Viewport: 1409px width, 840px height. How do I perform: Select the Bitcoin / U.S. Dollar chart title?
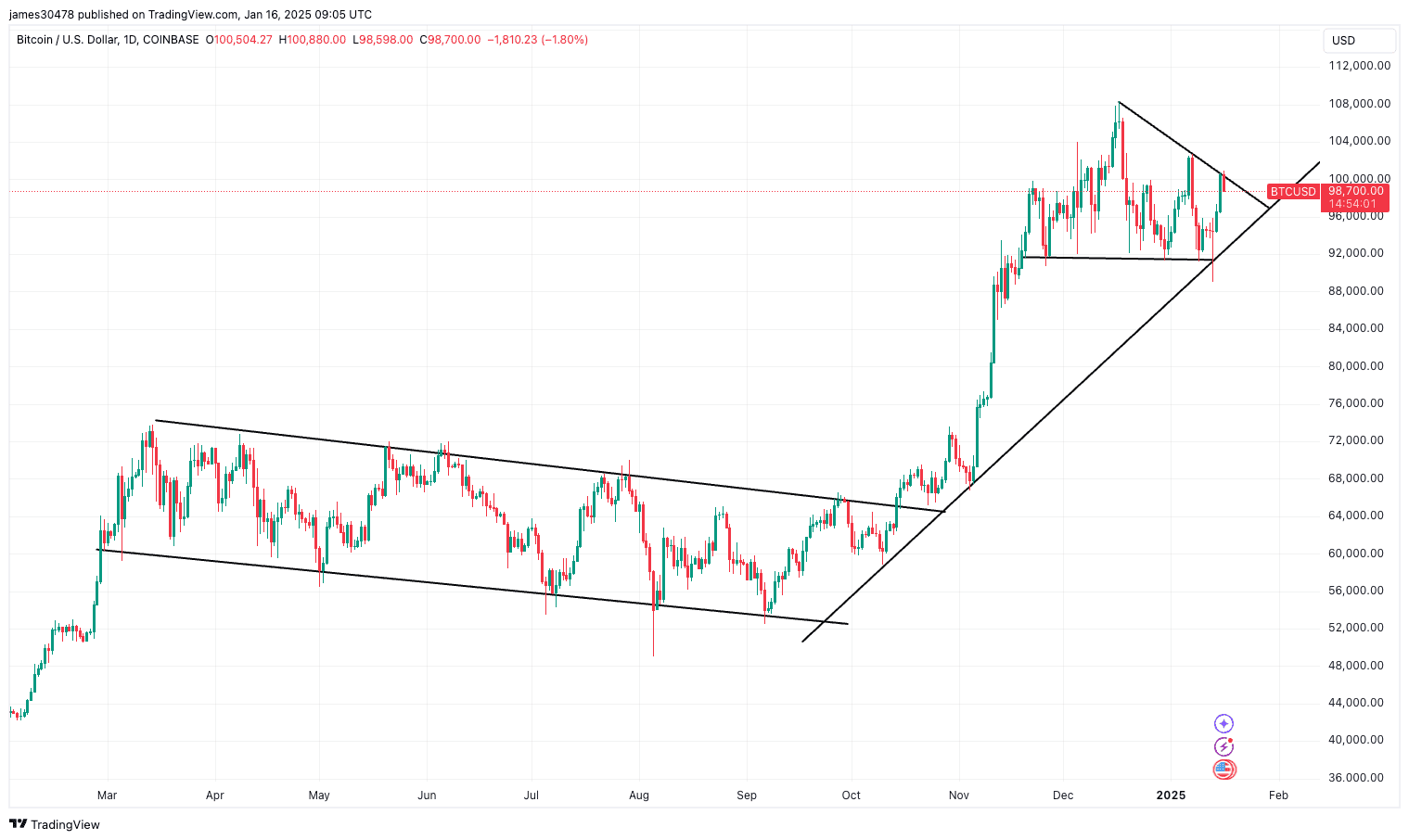[x=108, y=40]
